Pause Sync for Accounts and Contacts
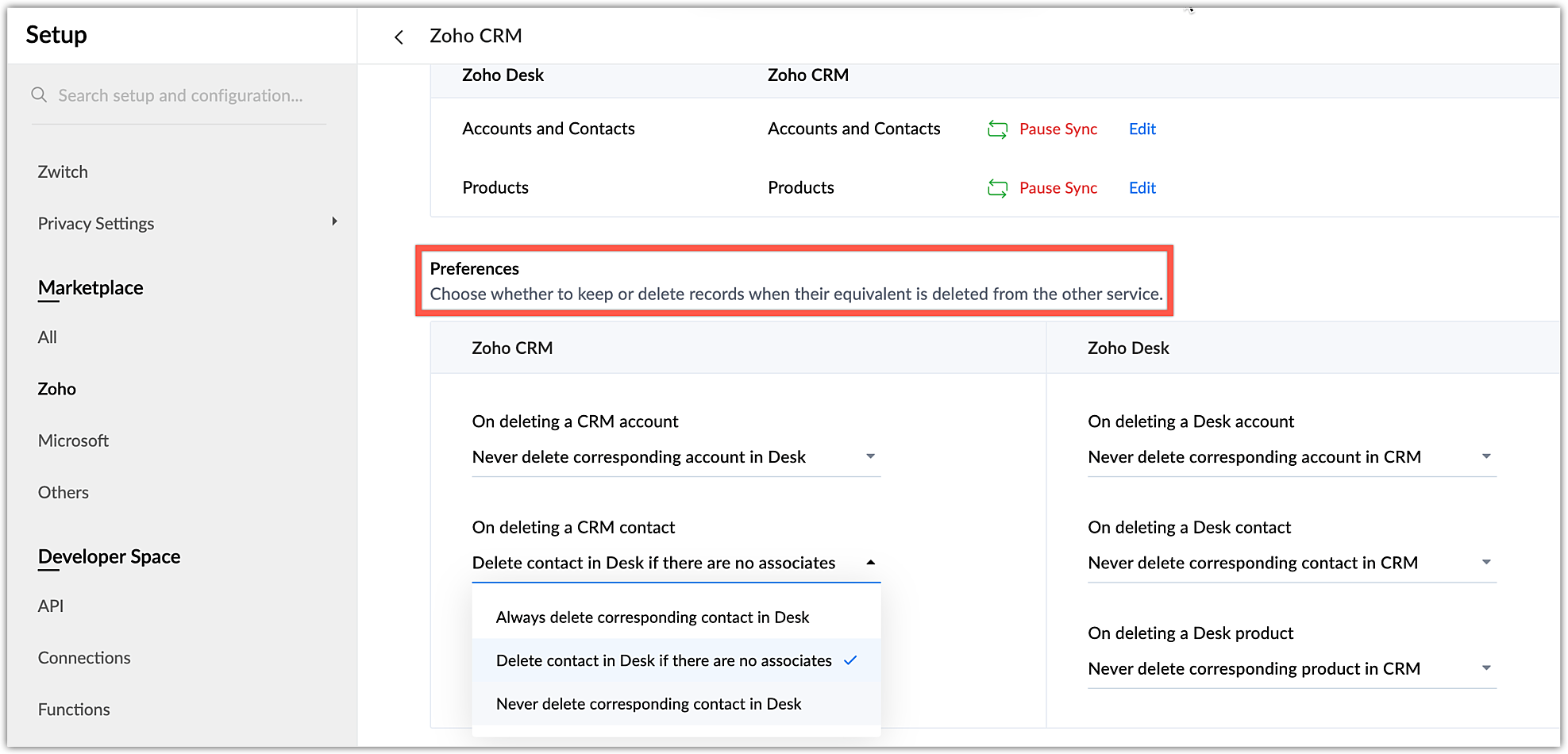 pos(1058,129)
